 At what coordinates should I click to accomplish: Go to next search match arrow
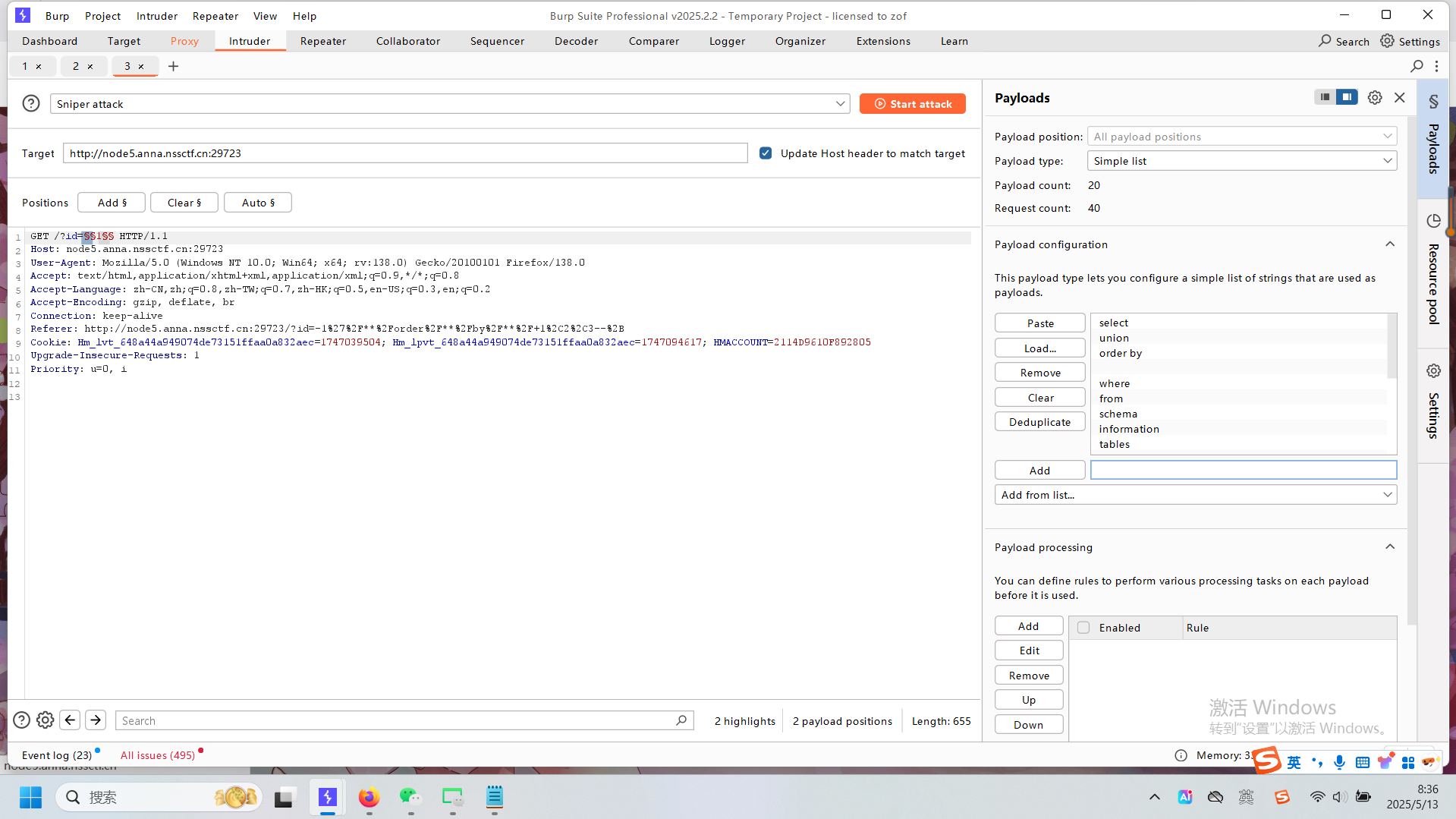pyautogui.click(x=96, y=720)
